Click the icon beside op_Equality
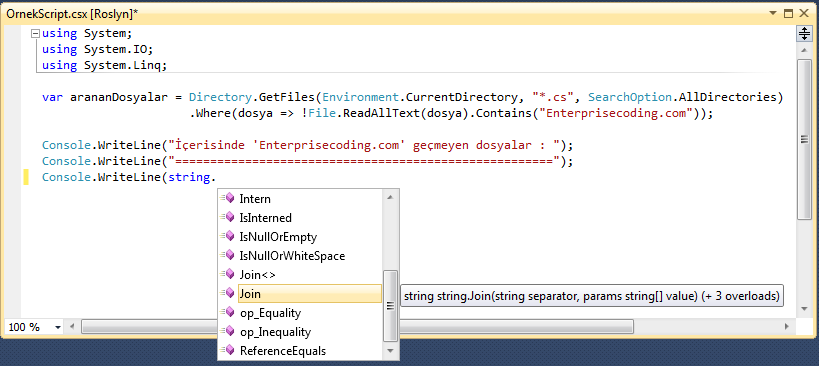Screen dimensions: 819x366 [x=228, y=312]
